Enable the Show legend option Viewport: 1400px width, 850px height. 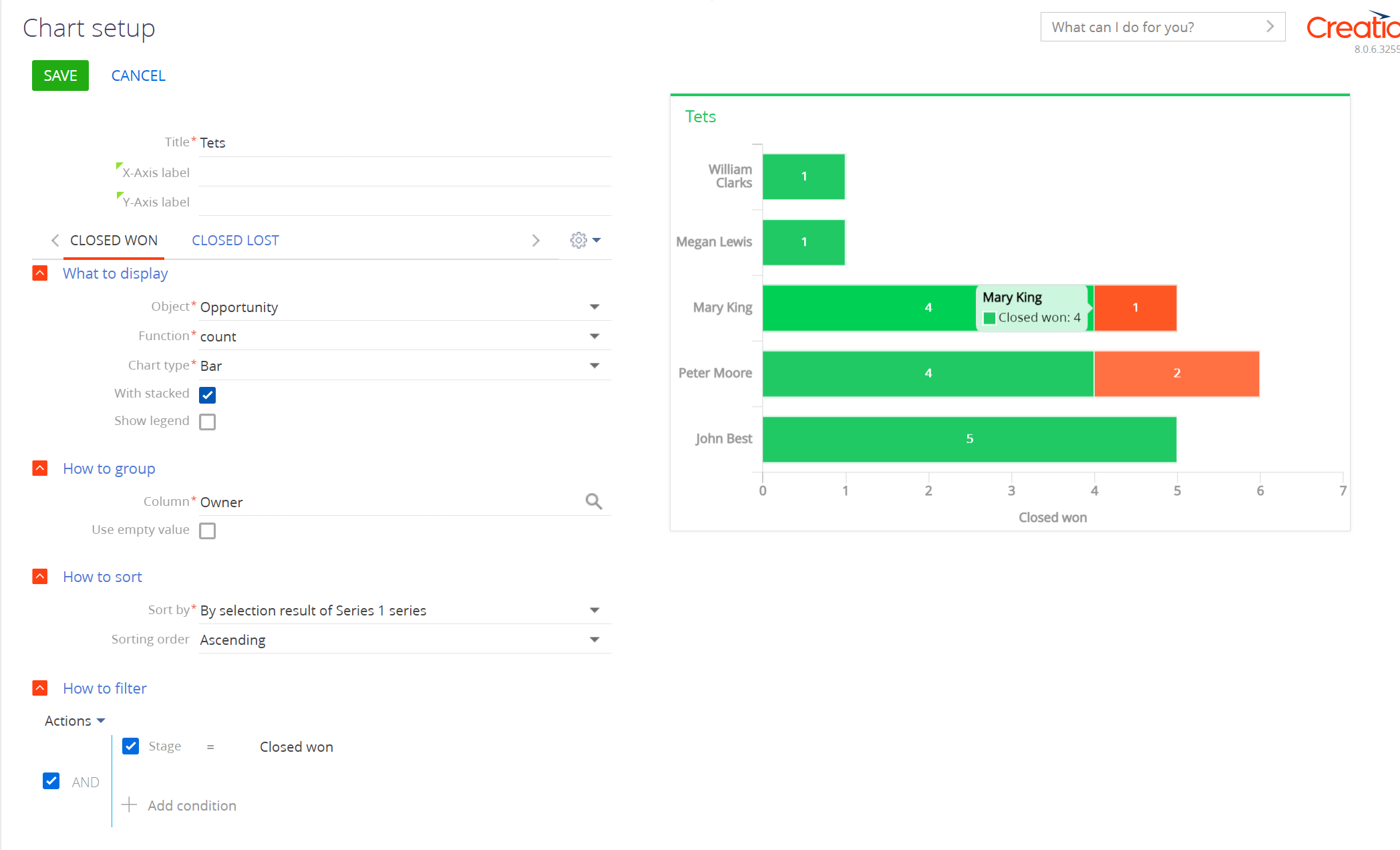pyautogui.click(x=207, y=421)
